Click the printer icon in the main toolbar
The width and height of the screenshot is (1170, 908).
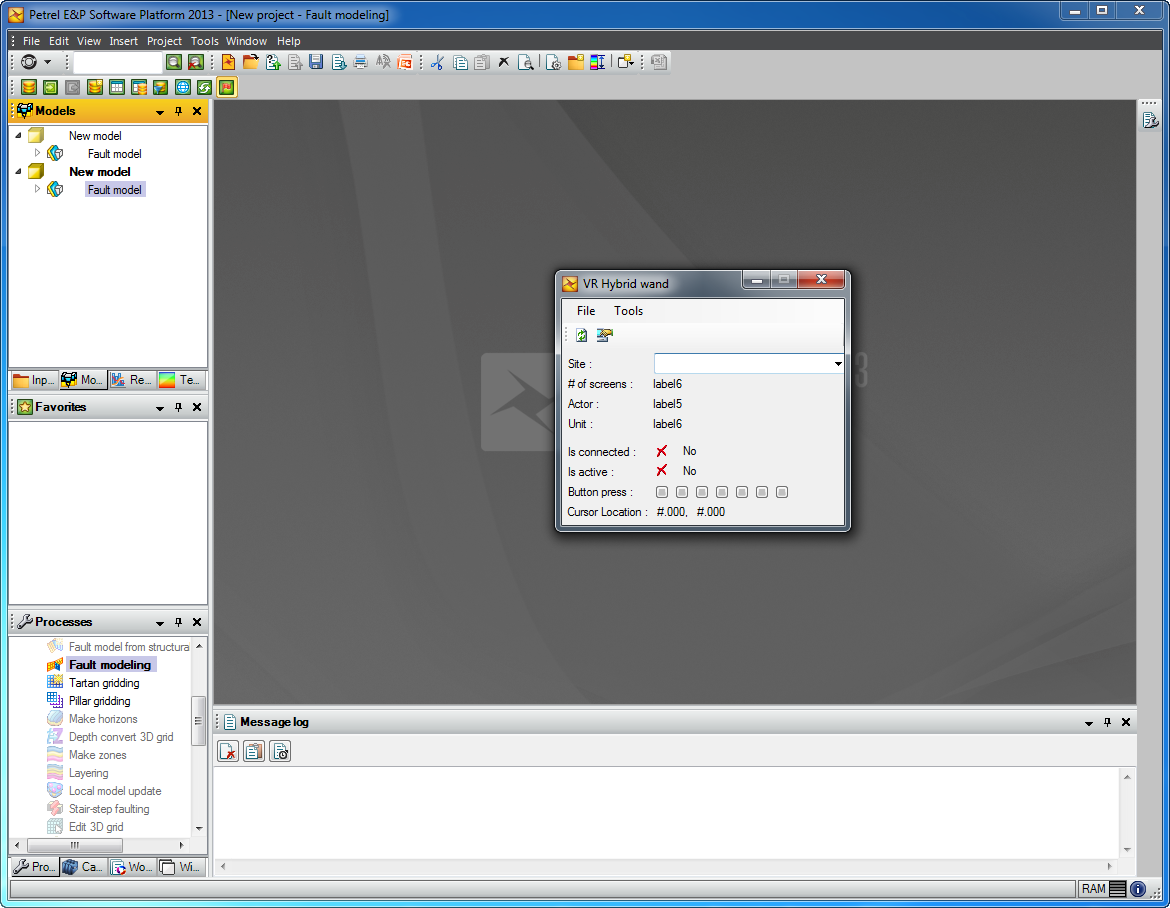(x=360, y=62)
